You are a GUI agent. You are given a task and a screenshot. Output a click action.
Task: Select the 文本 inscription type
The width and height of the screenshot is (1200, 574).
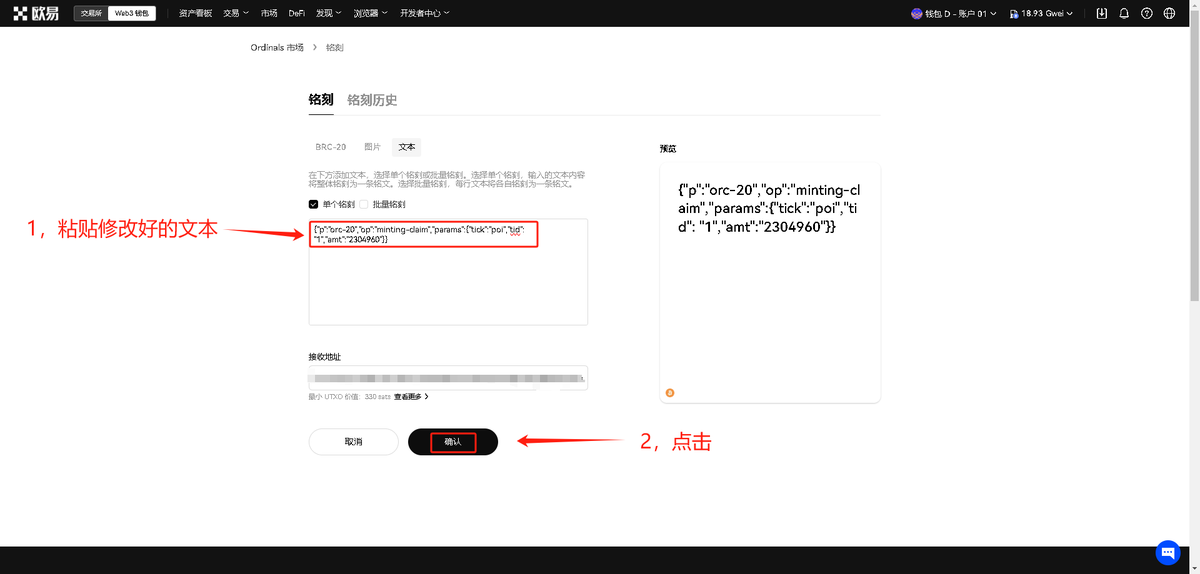407,146
